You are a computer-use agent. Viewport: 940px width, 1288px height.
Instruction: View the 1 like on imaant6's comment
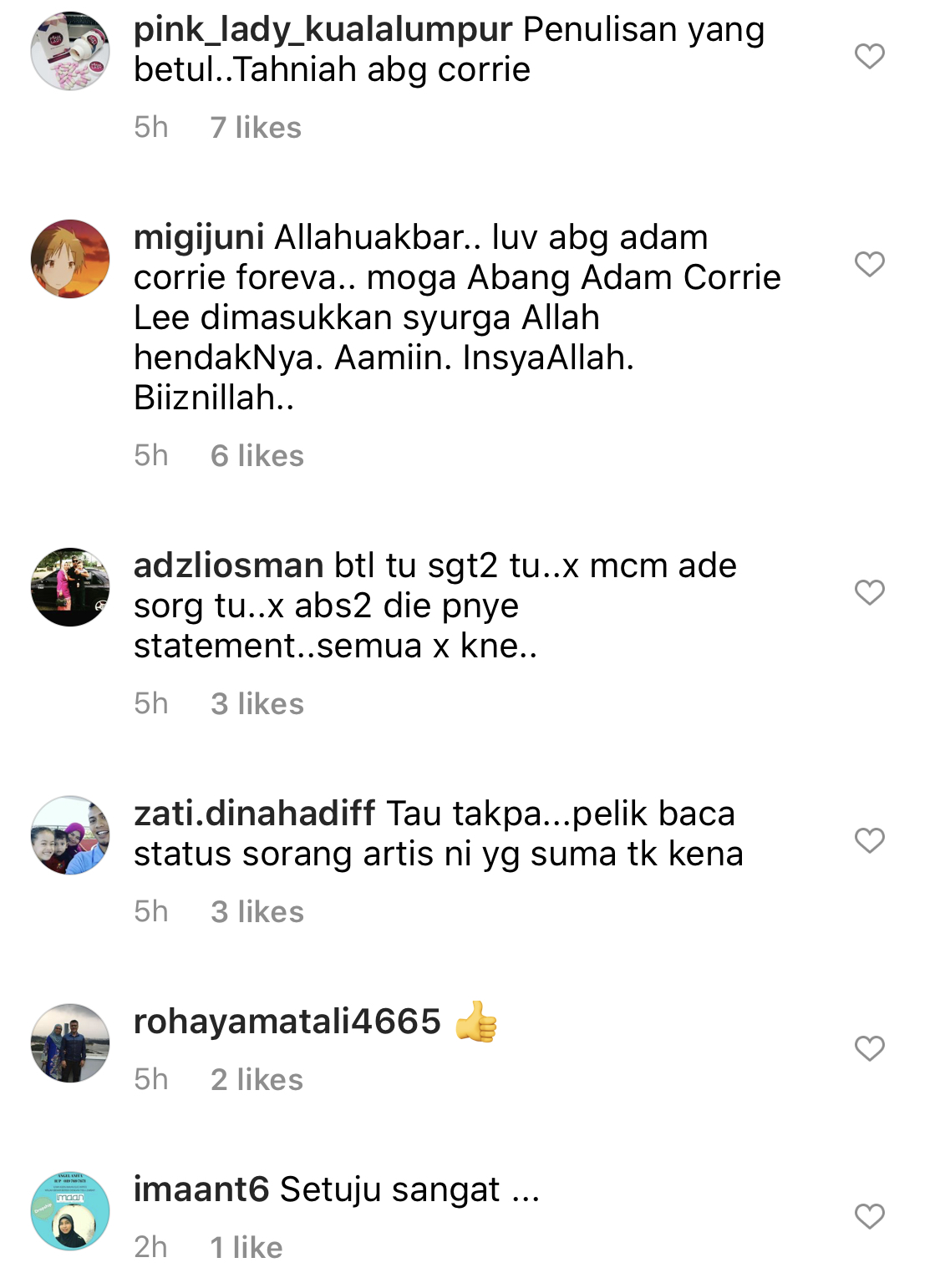pos(246,1248)
